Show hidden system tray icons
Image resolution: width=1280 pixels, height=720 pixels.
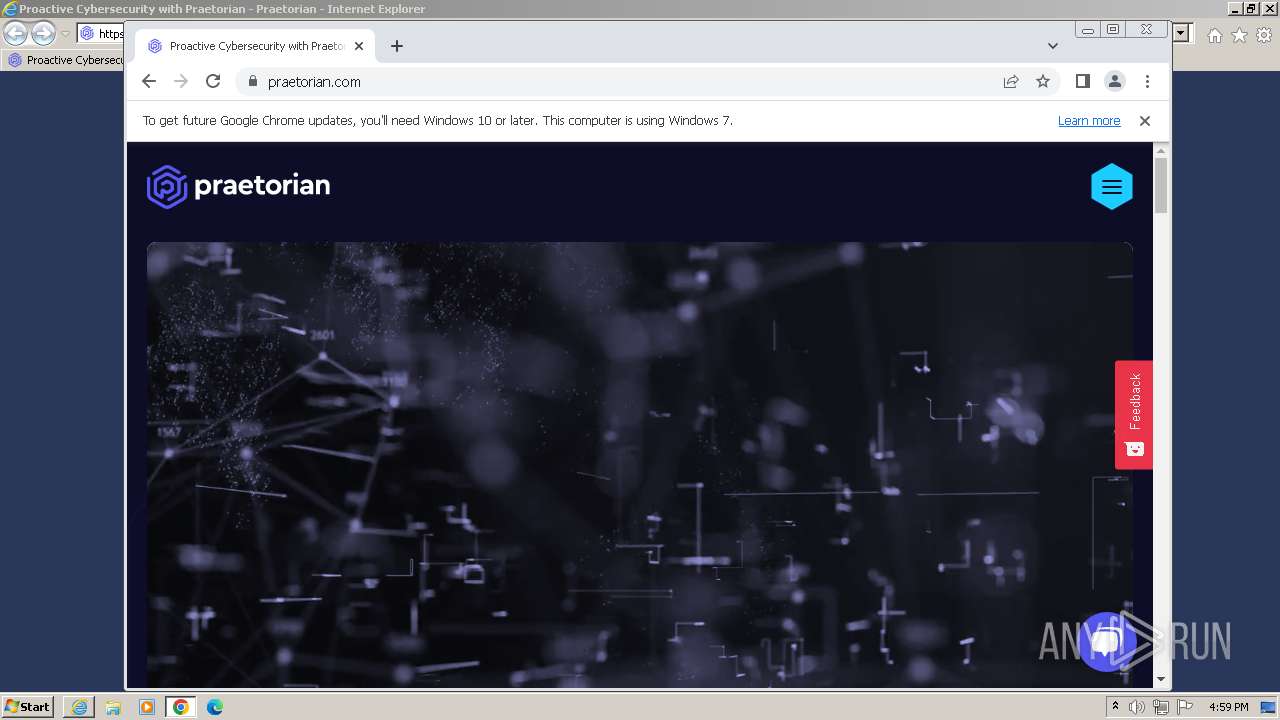point(1116,707)
